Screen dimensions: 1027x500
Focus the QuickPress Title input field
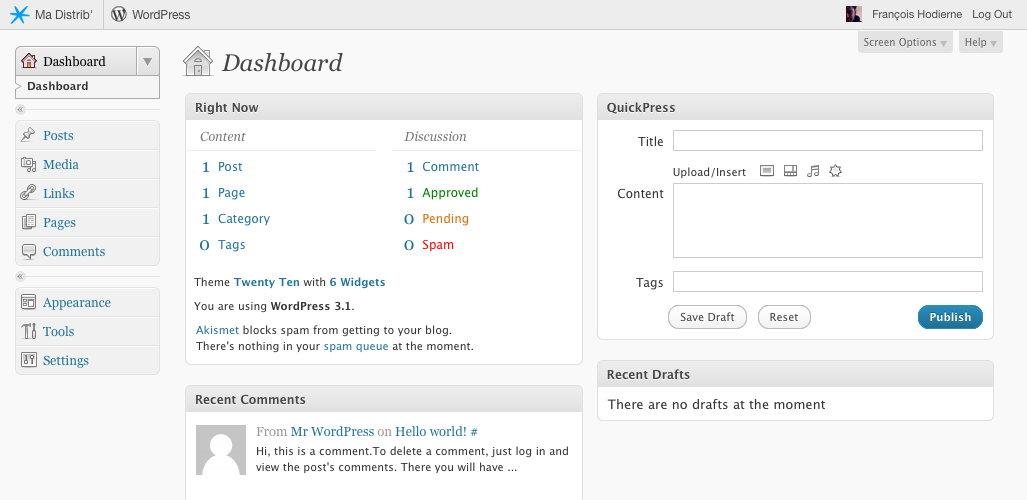tap(827, 141)
